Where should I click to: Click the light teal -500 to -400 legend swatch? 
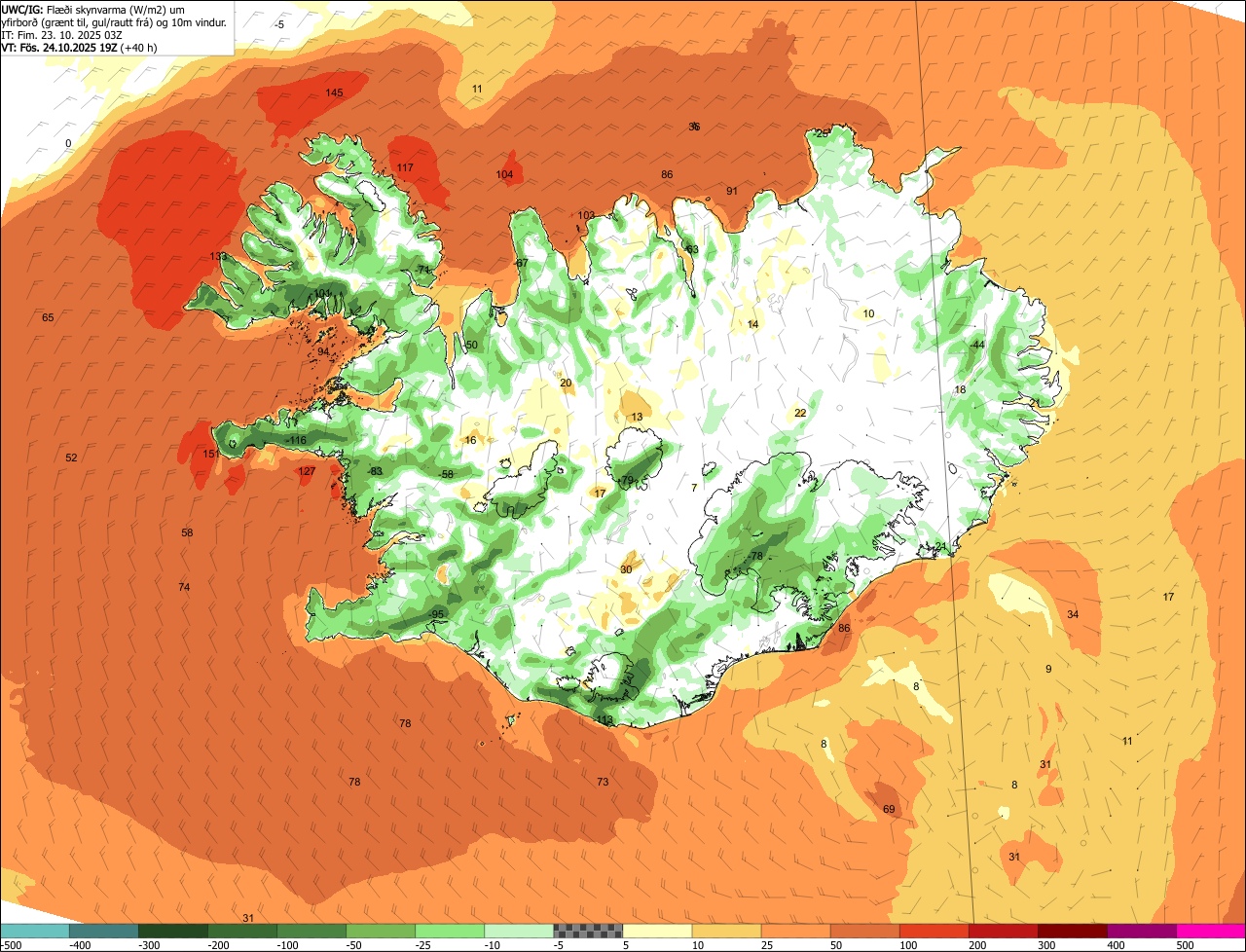[x=34, y=931]
